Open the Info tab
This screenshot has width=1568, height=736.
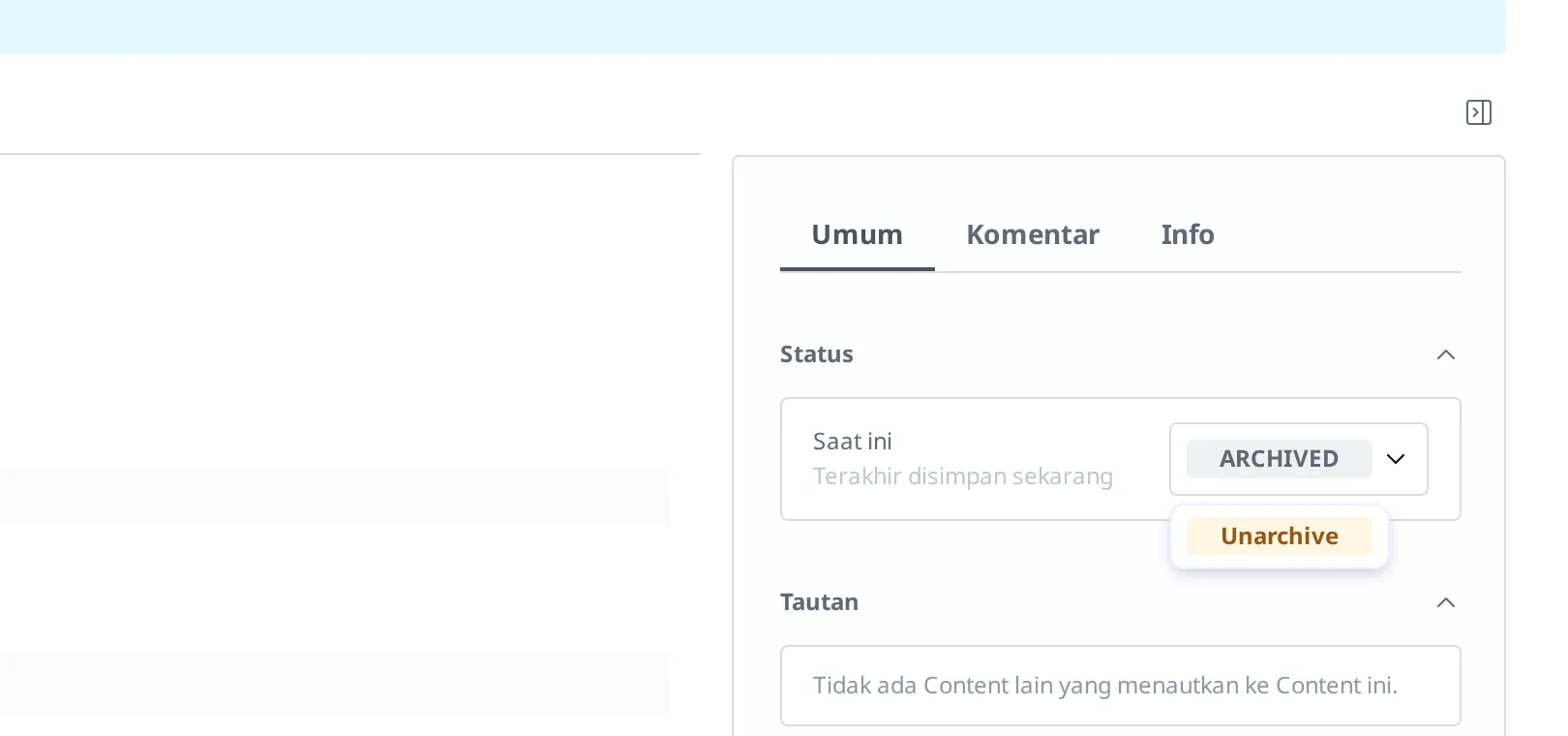1188,234
